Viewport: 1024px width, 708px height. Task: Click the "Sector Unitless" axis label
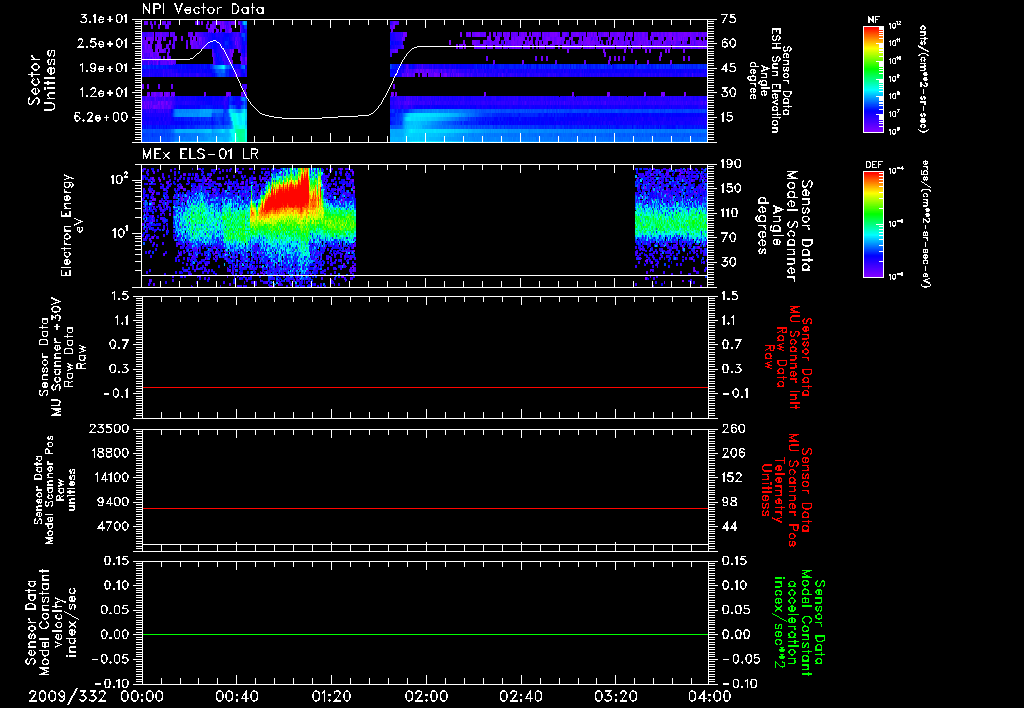[42, 80]
